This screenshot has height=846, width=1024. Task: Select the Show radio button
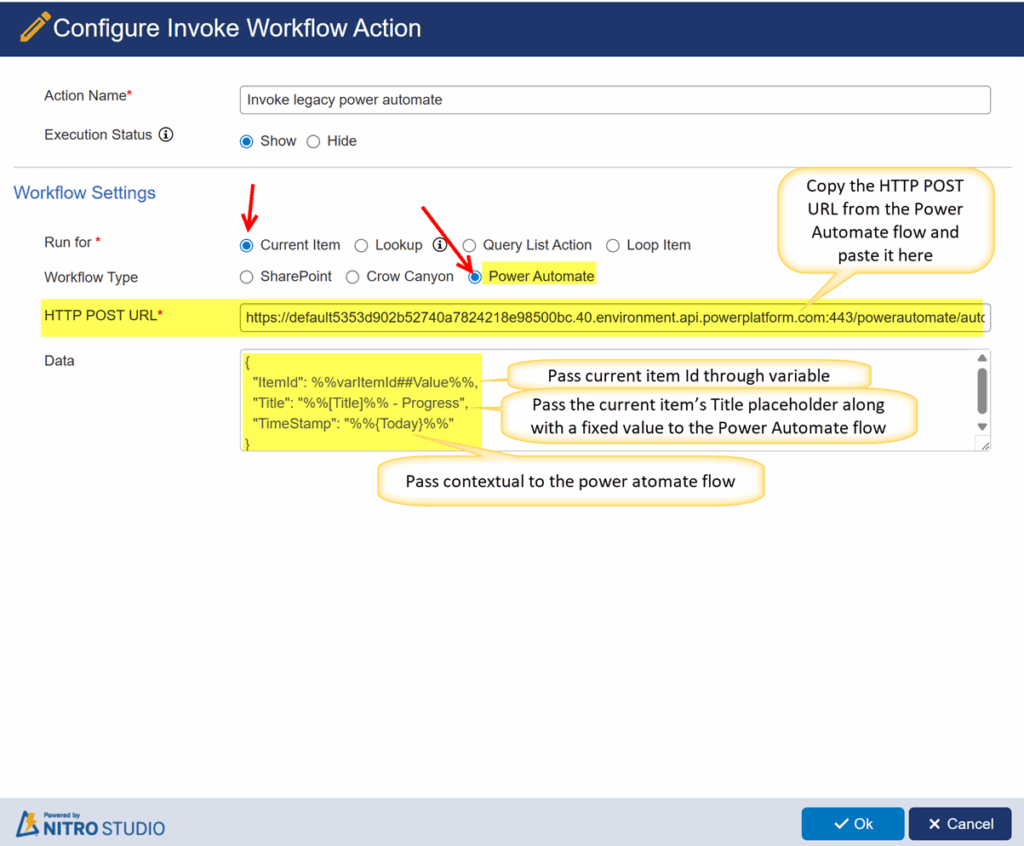click(x=247, y=141)
